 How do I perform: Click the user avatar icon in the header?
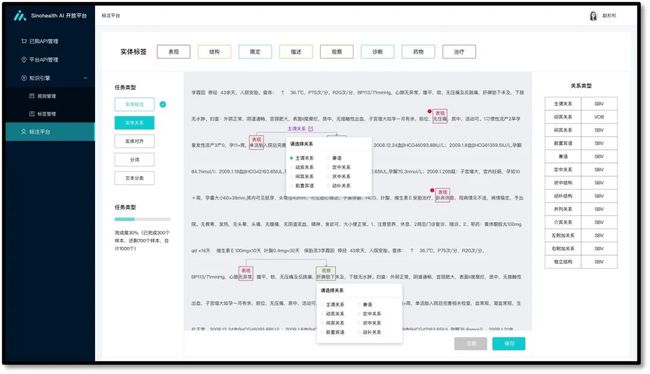click(593, 16)
